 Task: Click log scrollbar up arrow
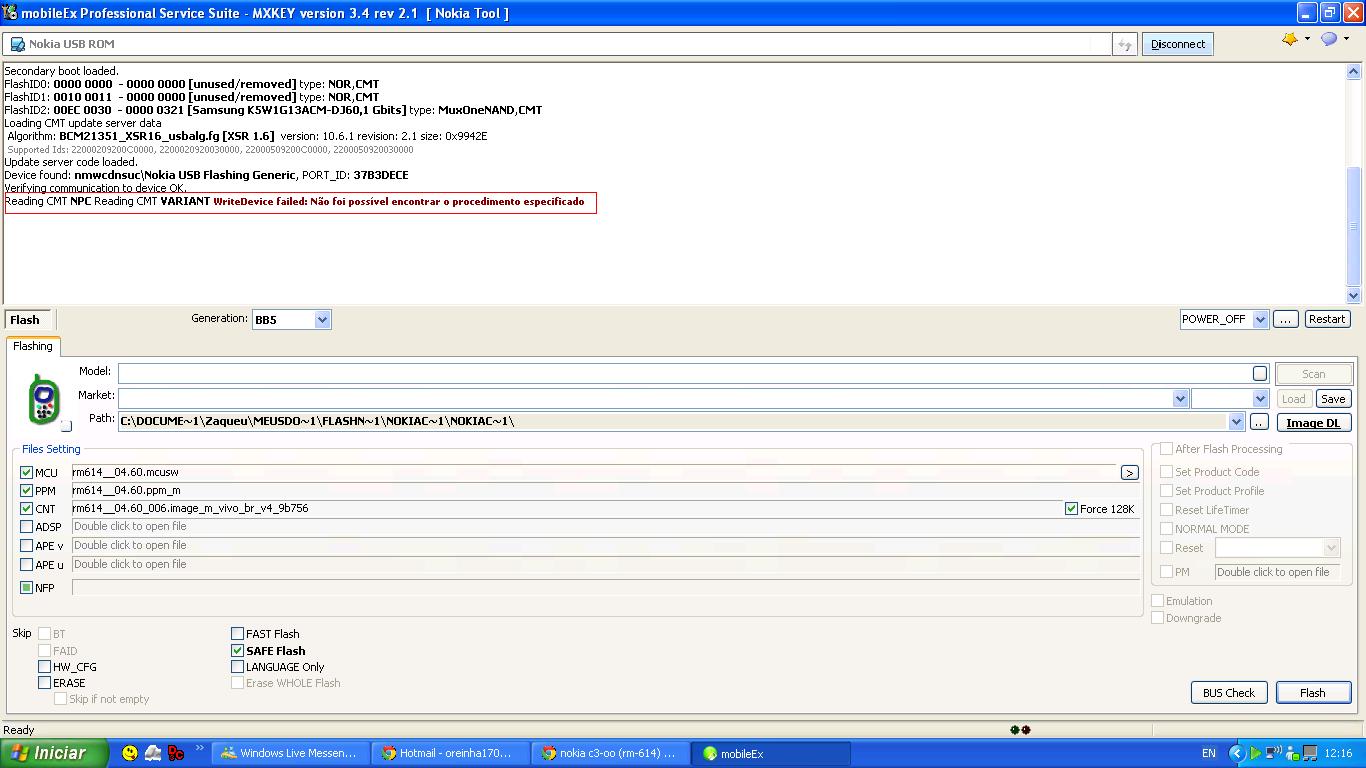click(x=1354, y=71)
